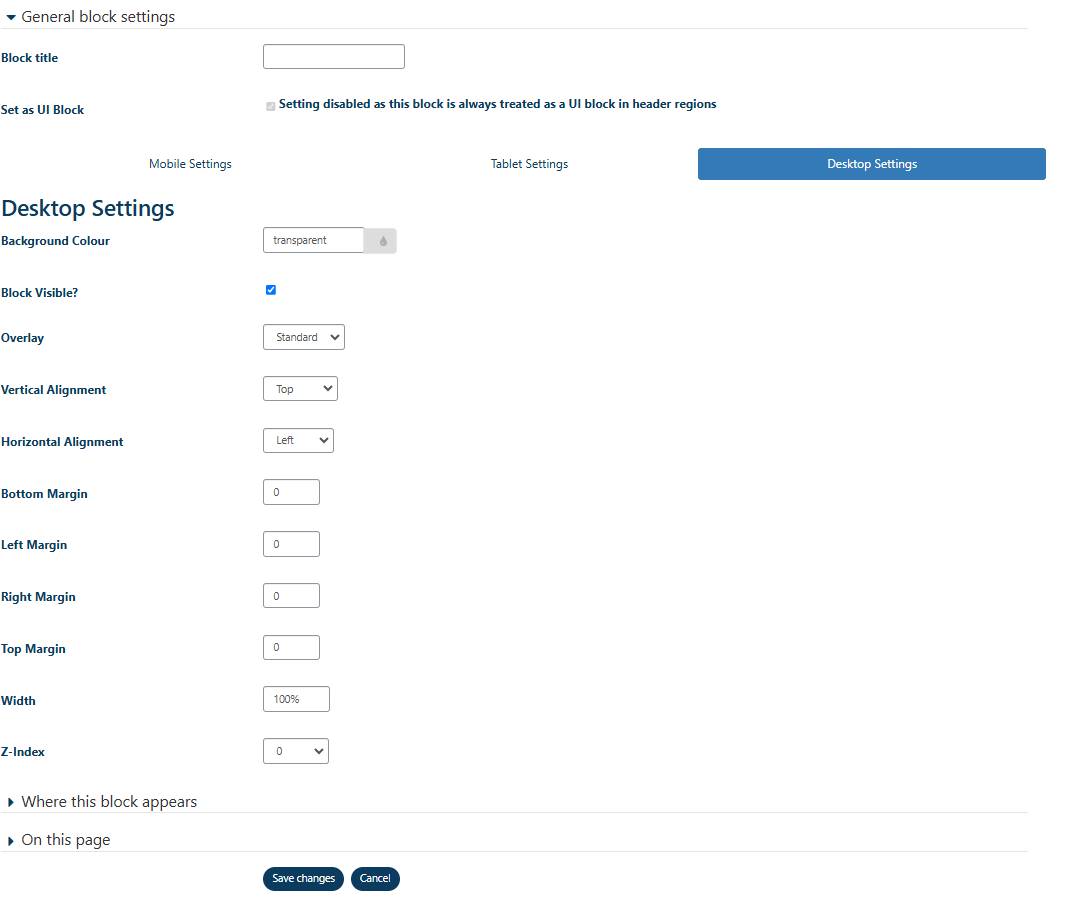Viewport: 1087px width, 901px height.
Task: Switch to the Mobile Settings tab
Action: click(190, 163)
